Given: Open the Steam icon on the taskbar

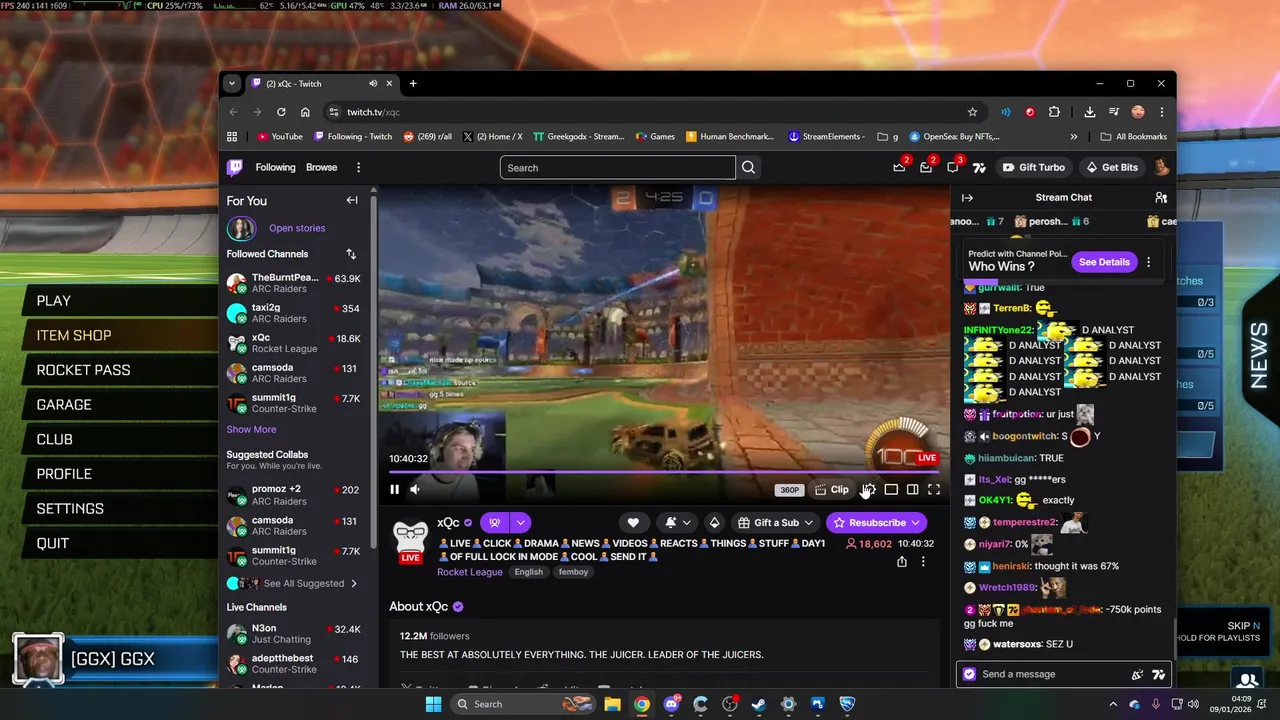Looking at the screenshot, I should [x=759, y=704].
